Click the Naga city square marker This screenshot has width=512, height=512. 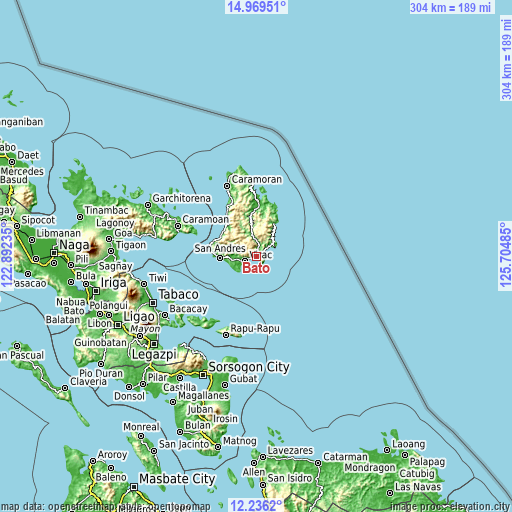click(x=54, y=253)
